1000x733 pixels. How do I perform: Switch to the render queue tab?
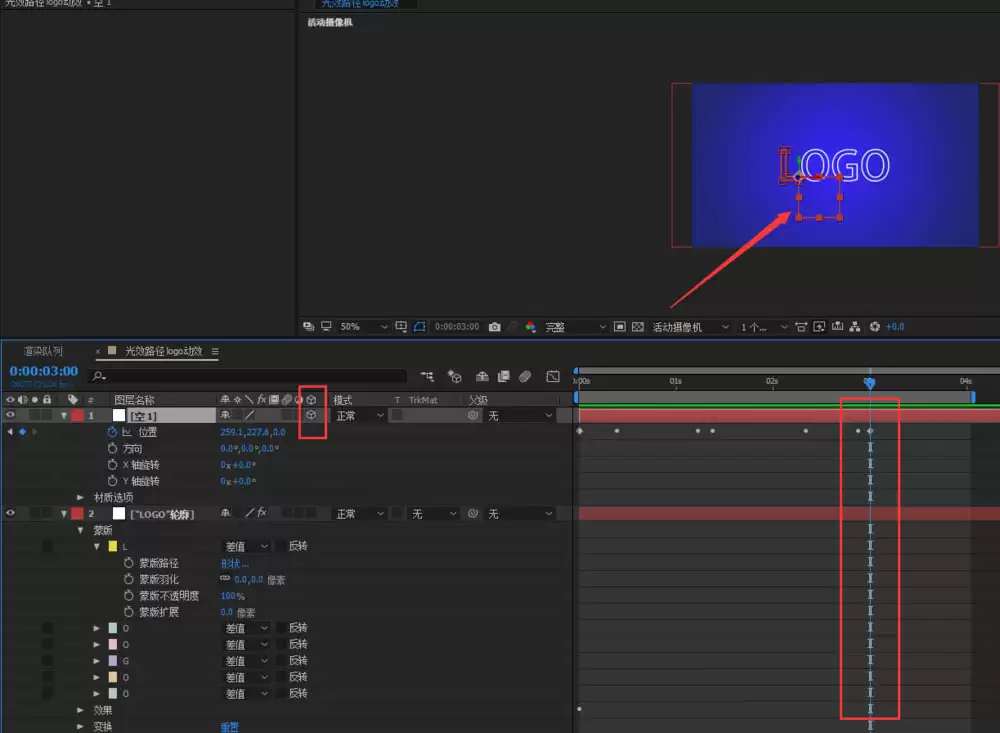coord(43,351)
